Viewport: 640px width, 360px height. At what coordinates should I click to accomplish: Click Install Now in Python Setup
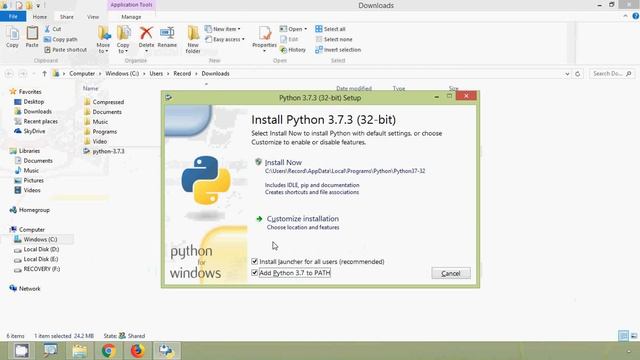(x=283, y=162)
